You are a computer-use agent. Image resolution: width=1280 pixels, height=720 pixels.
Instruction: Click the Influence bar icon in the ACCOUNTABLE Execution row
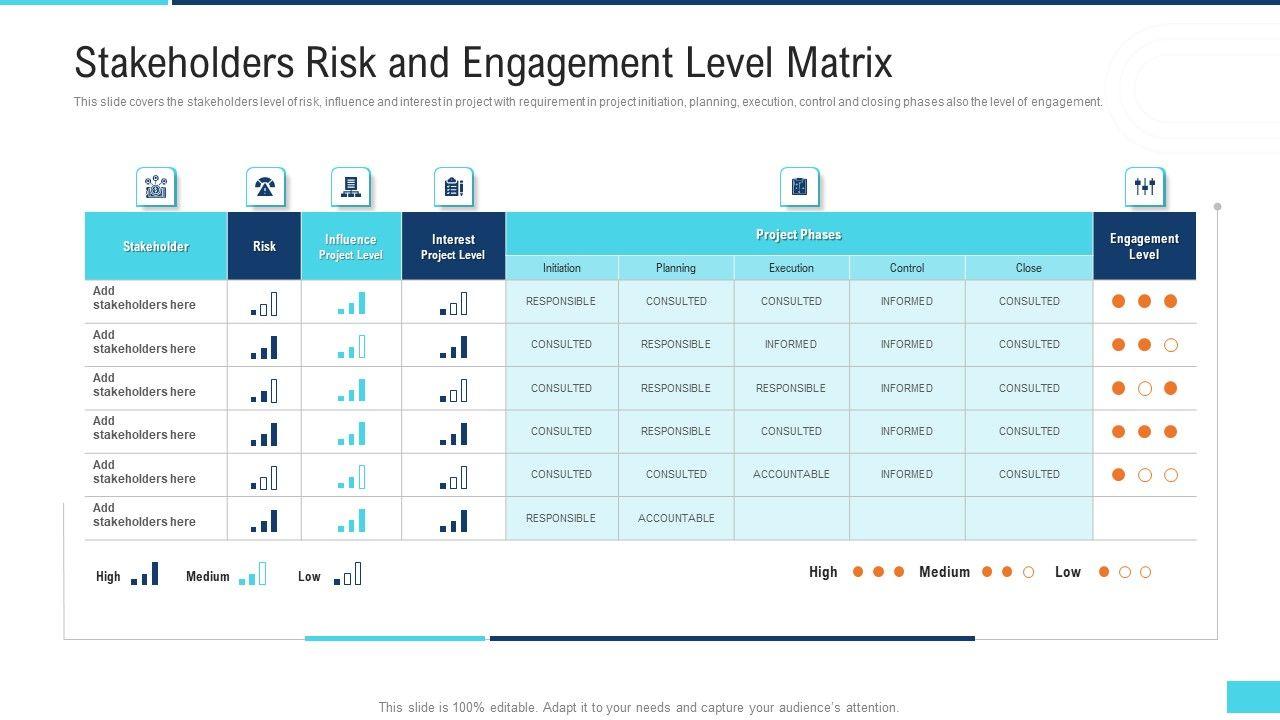pyautogui.click(x=352, y=477)
